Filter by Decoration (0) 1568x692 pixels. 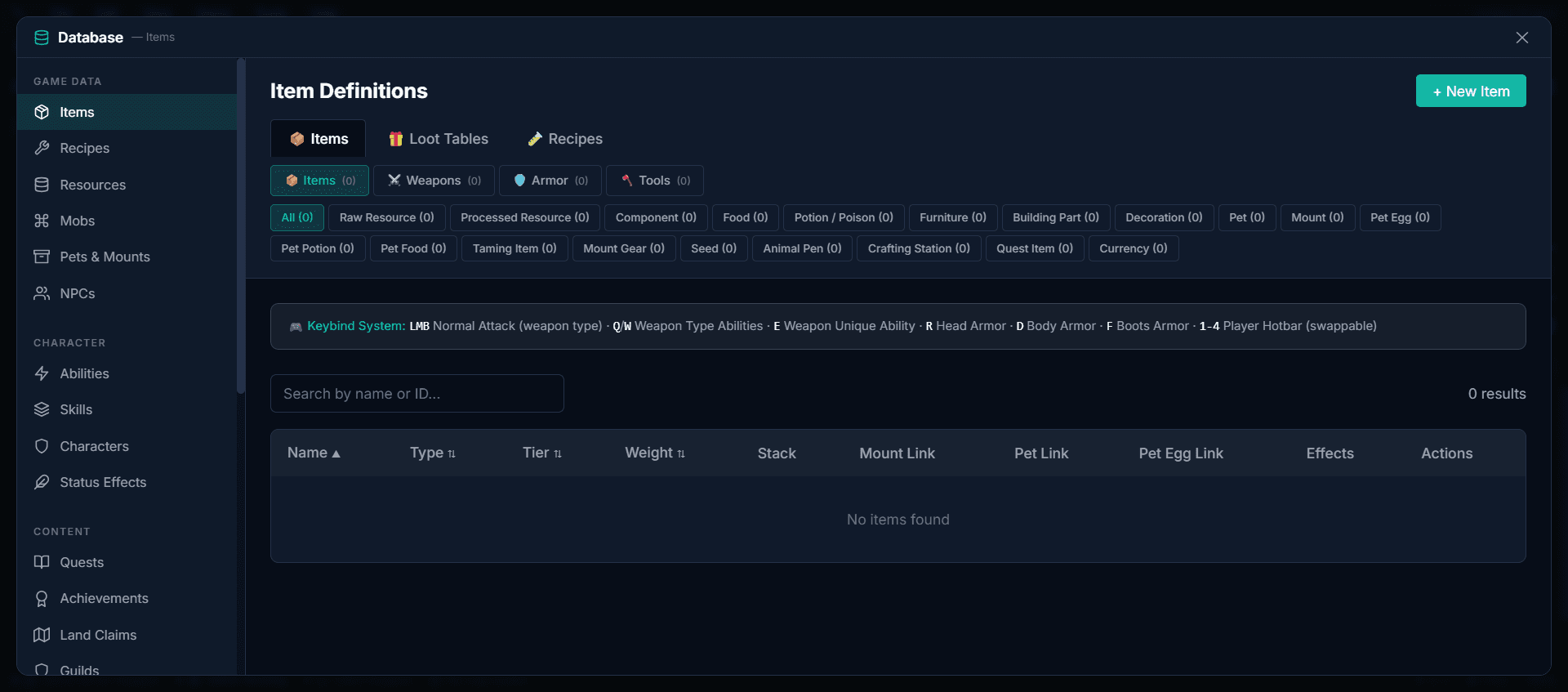coord(1164,217)
